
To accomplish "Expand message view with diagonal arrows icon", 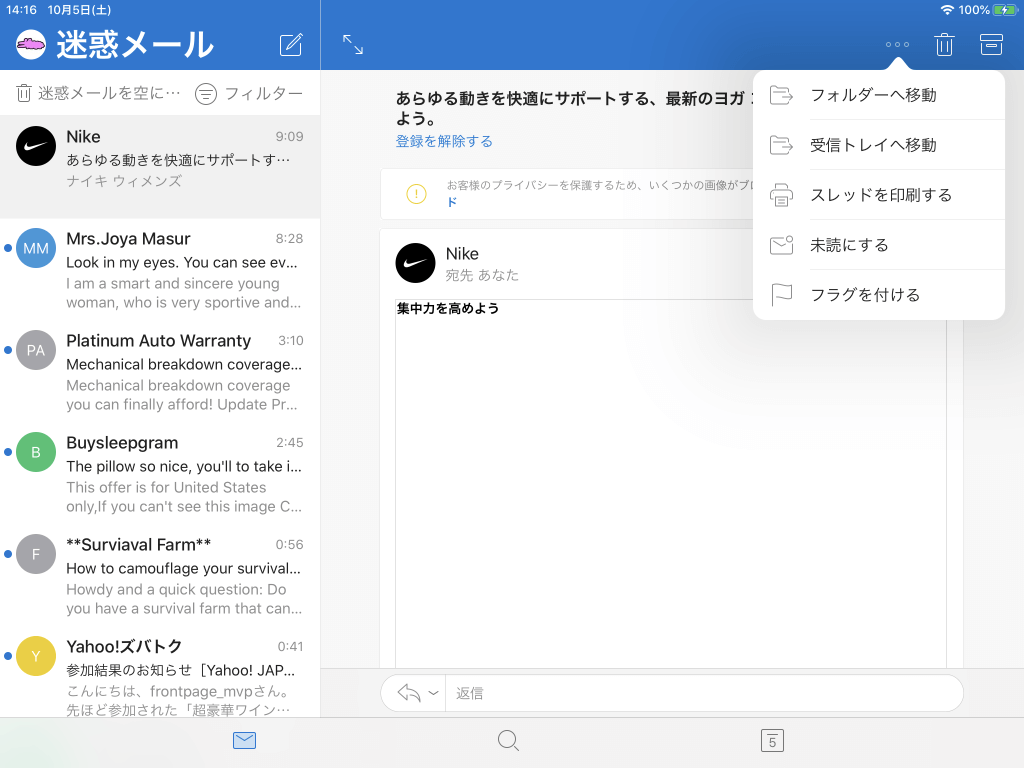I will point(353,44).
